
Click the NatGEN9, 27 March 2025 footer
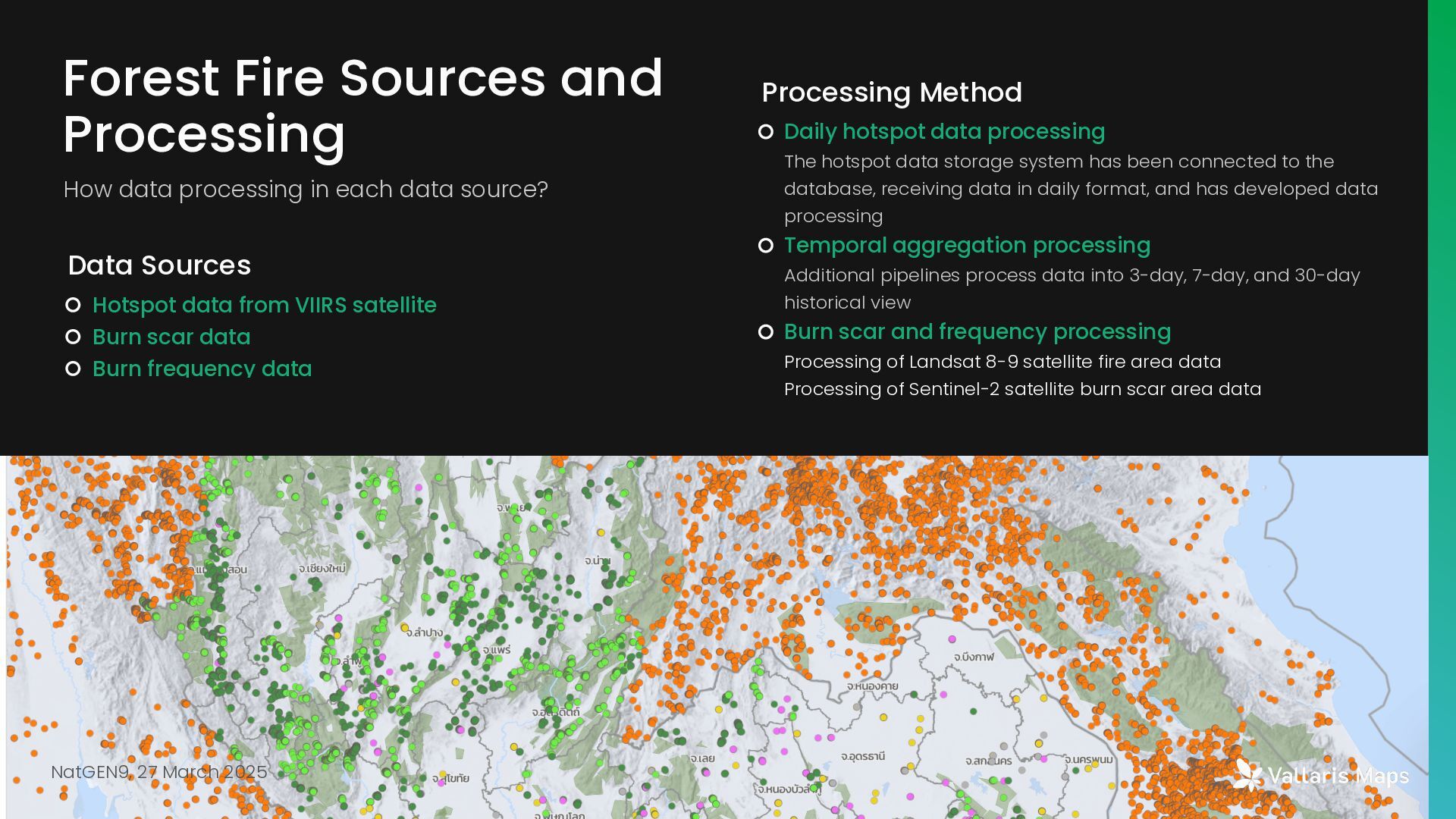click(x=158, y=772)
